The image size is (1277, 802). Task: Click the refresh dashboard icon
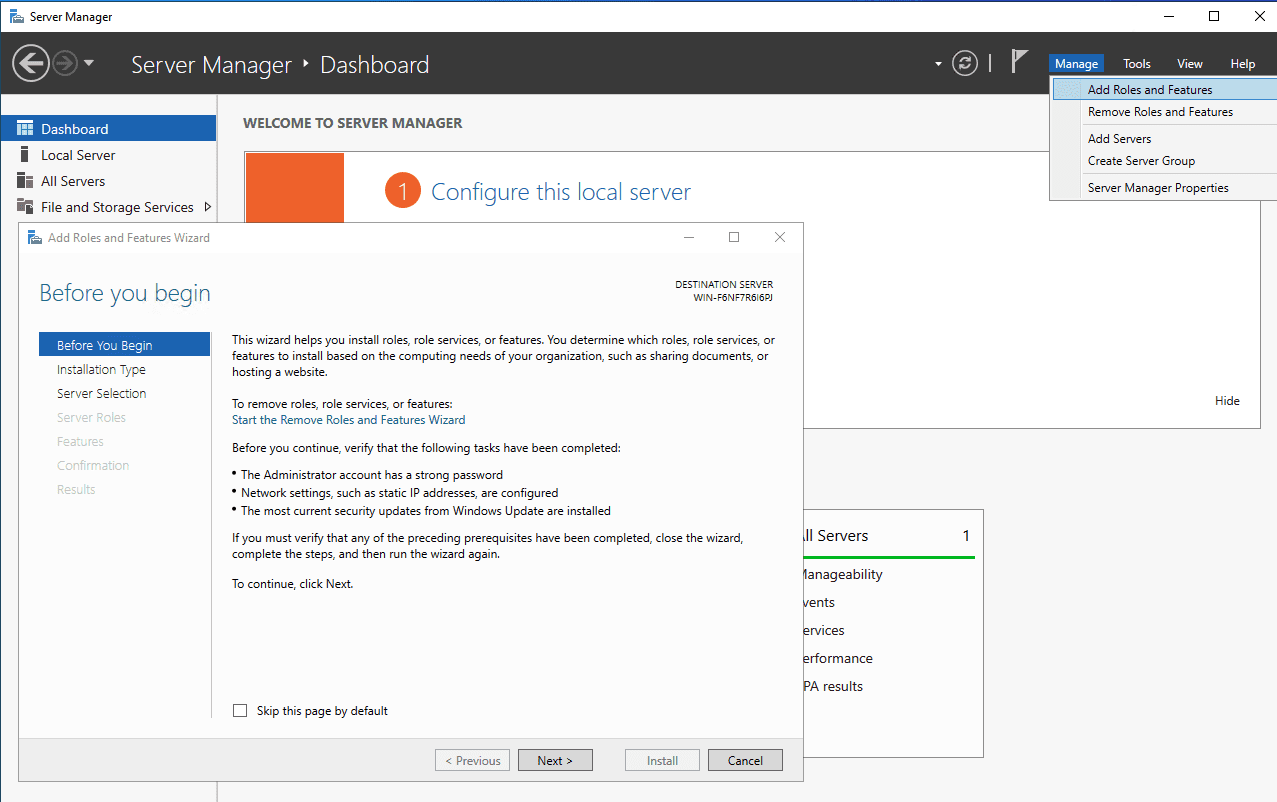964,63
